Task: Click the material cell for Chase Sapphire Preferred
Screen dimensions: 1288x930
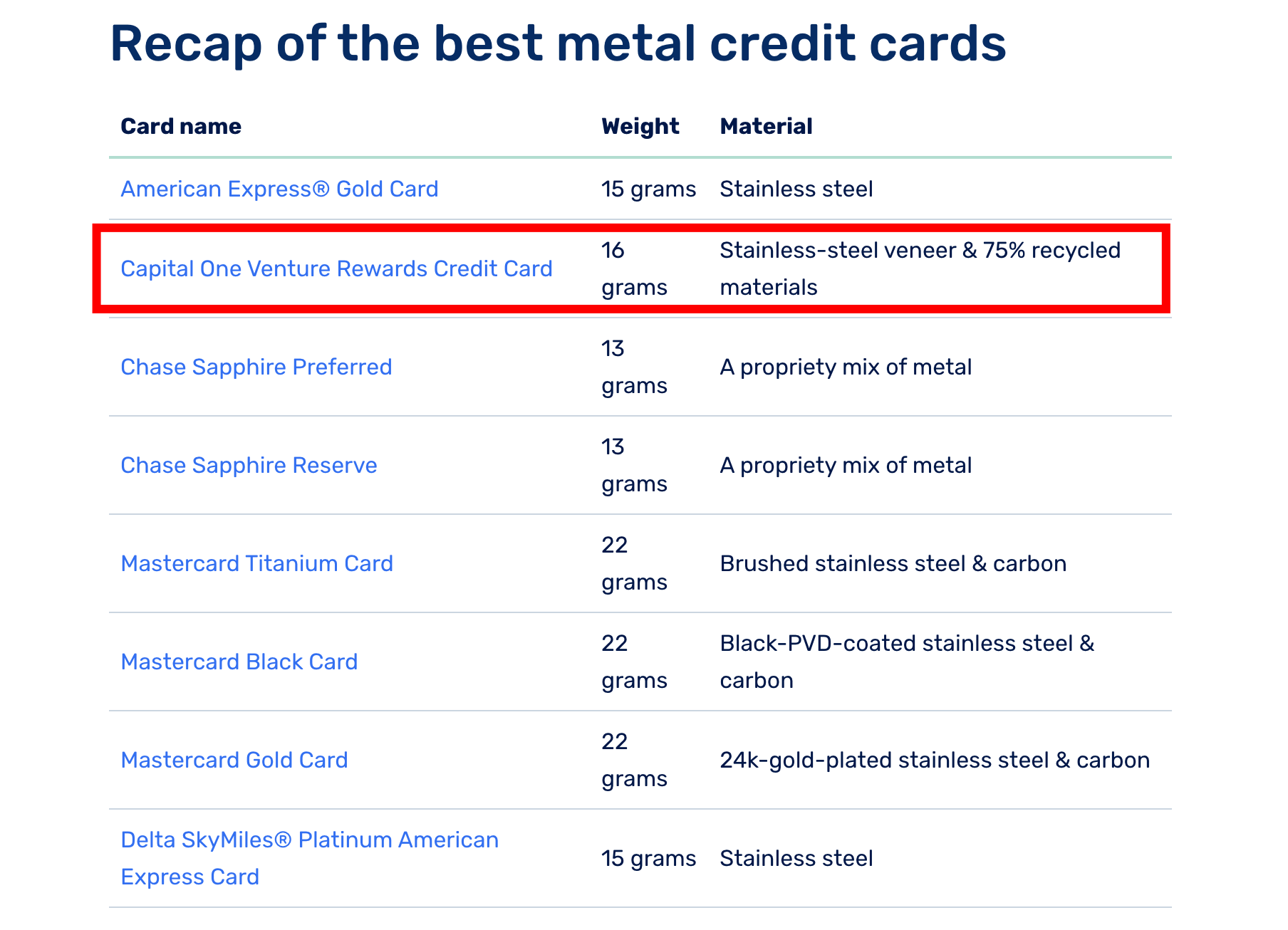Action: [x=846, y=367]
